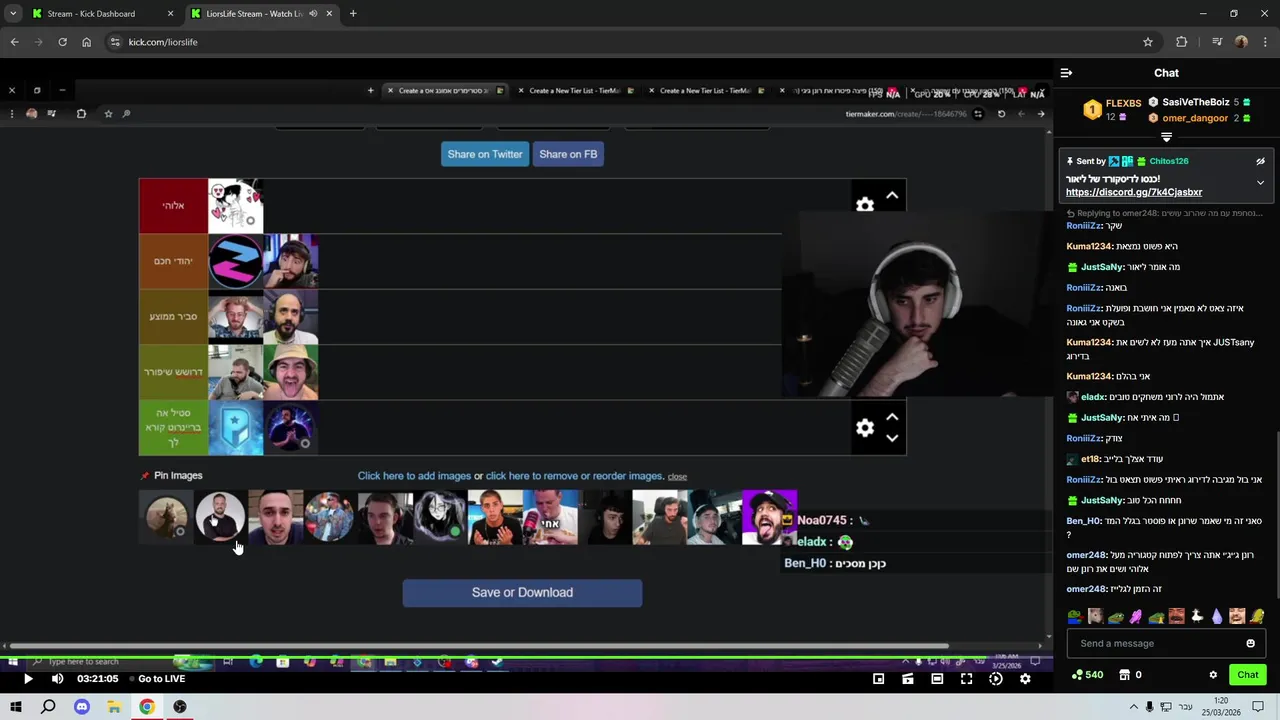Enter fullscreen video mode
Viewport: 1280px width, 720px height.
coord(966,679)
